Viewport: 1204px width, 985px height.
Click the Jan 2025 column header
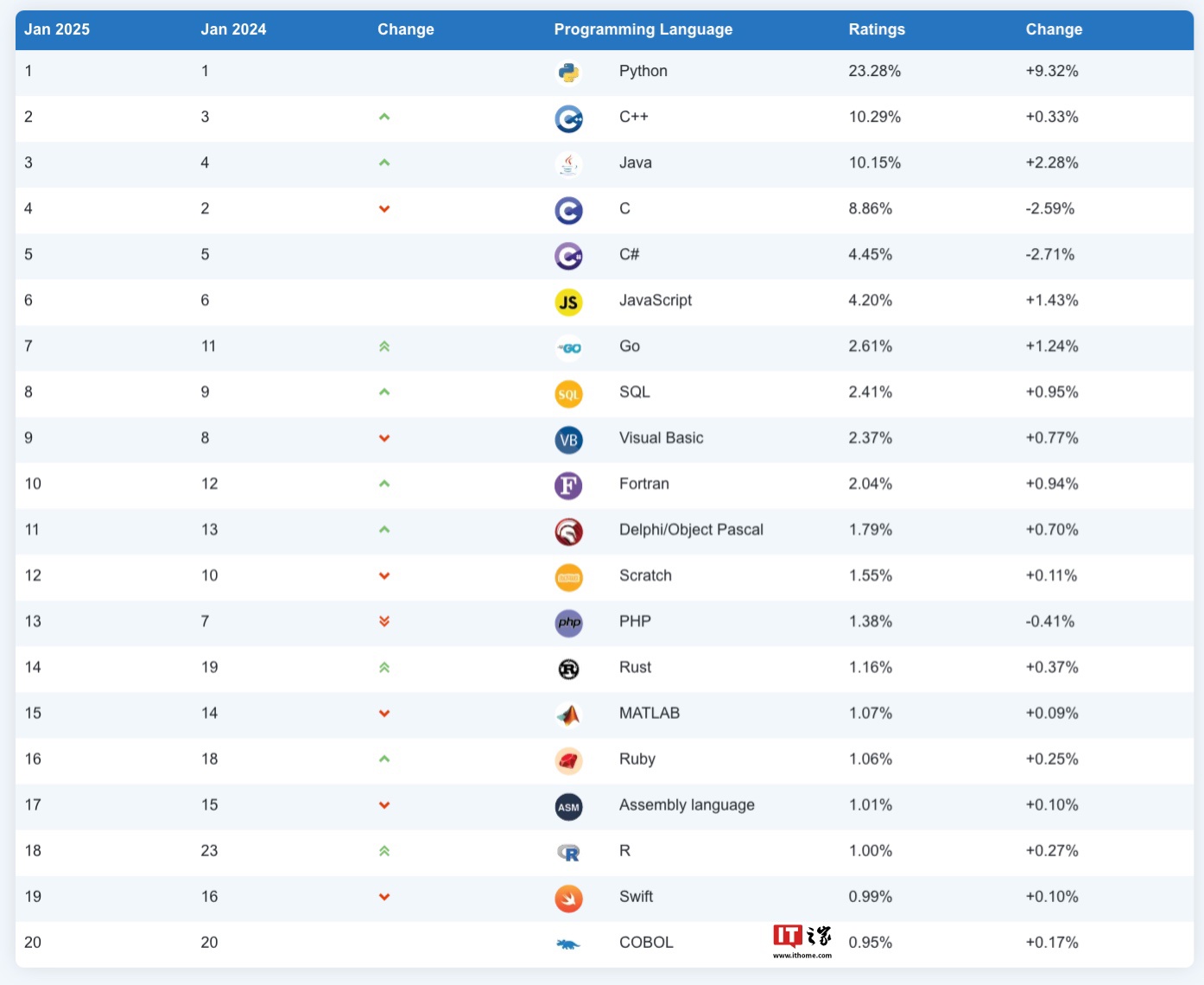(57, 29)
